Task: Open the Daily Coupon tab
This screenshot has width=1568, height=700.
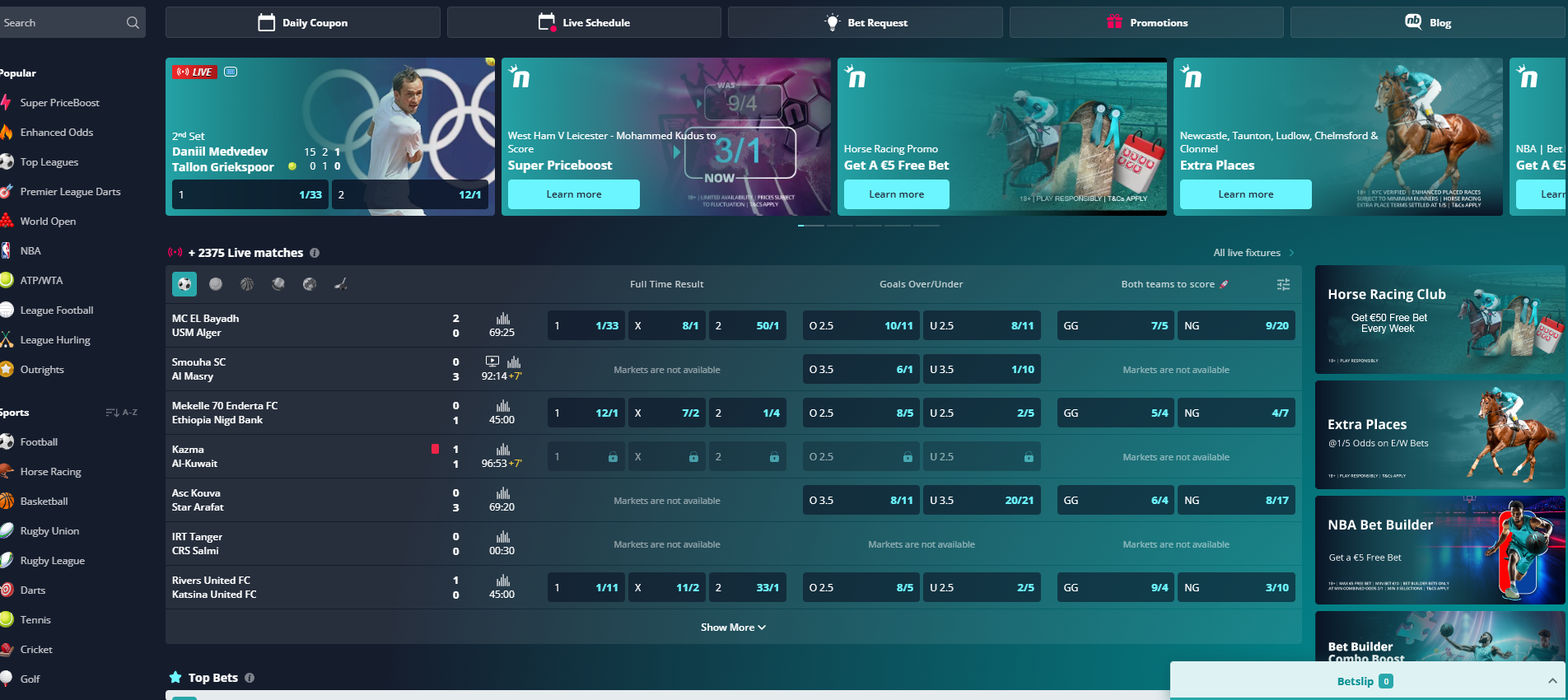Action: pos(302,23)
